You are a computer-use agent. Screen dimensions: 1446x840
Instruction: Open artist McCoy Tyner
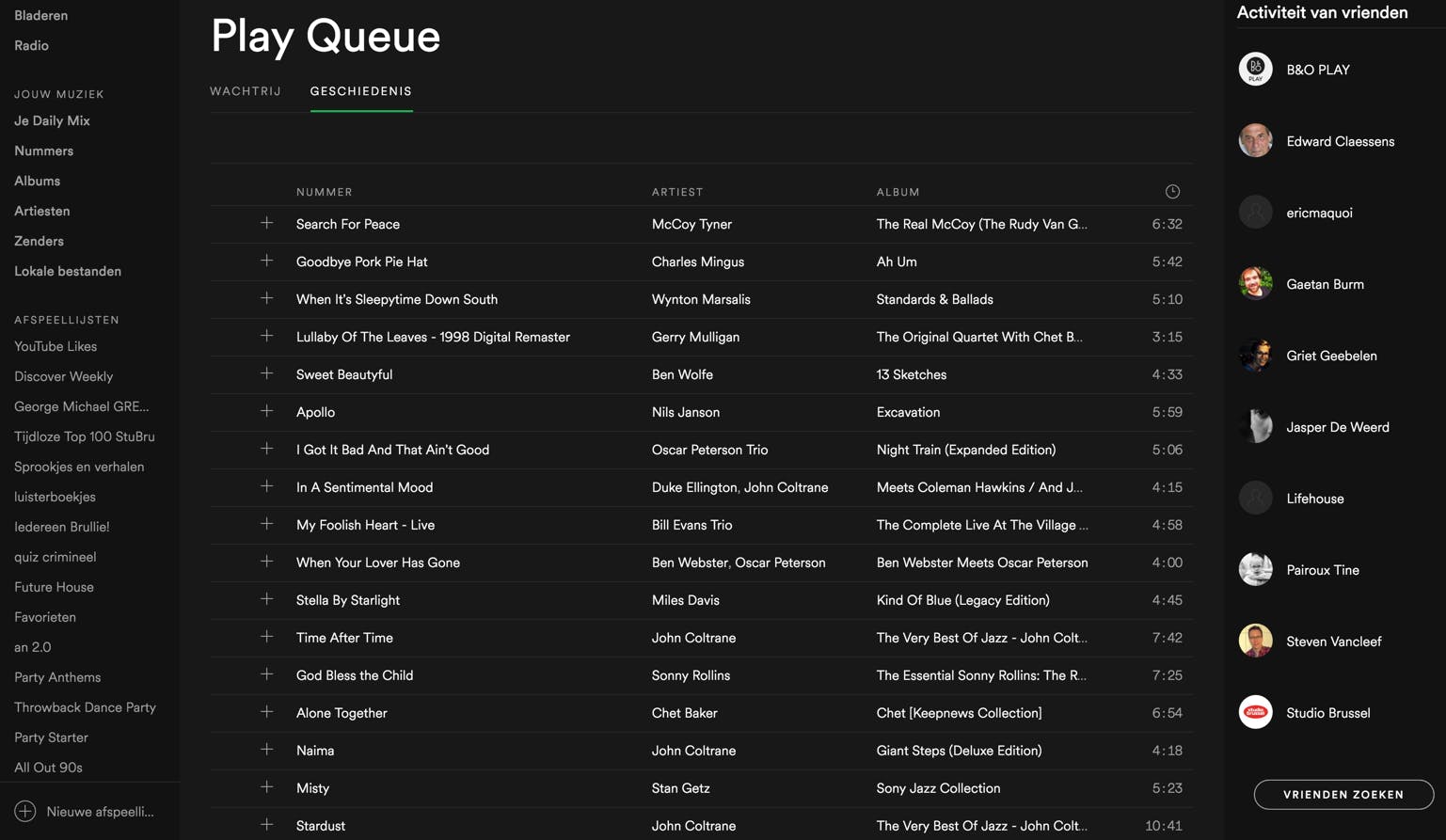tap(692, 224)
